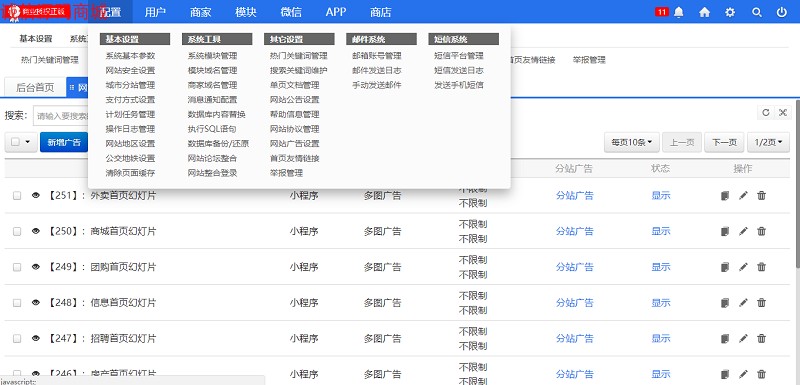Click the 上一页 previous page button
Image resolution: width=800 pixels, height=385 pixels.
click(x=682, y=142)
